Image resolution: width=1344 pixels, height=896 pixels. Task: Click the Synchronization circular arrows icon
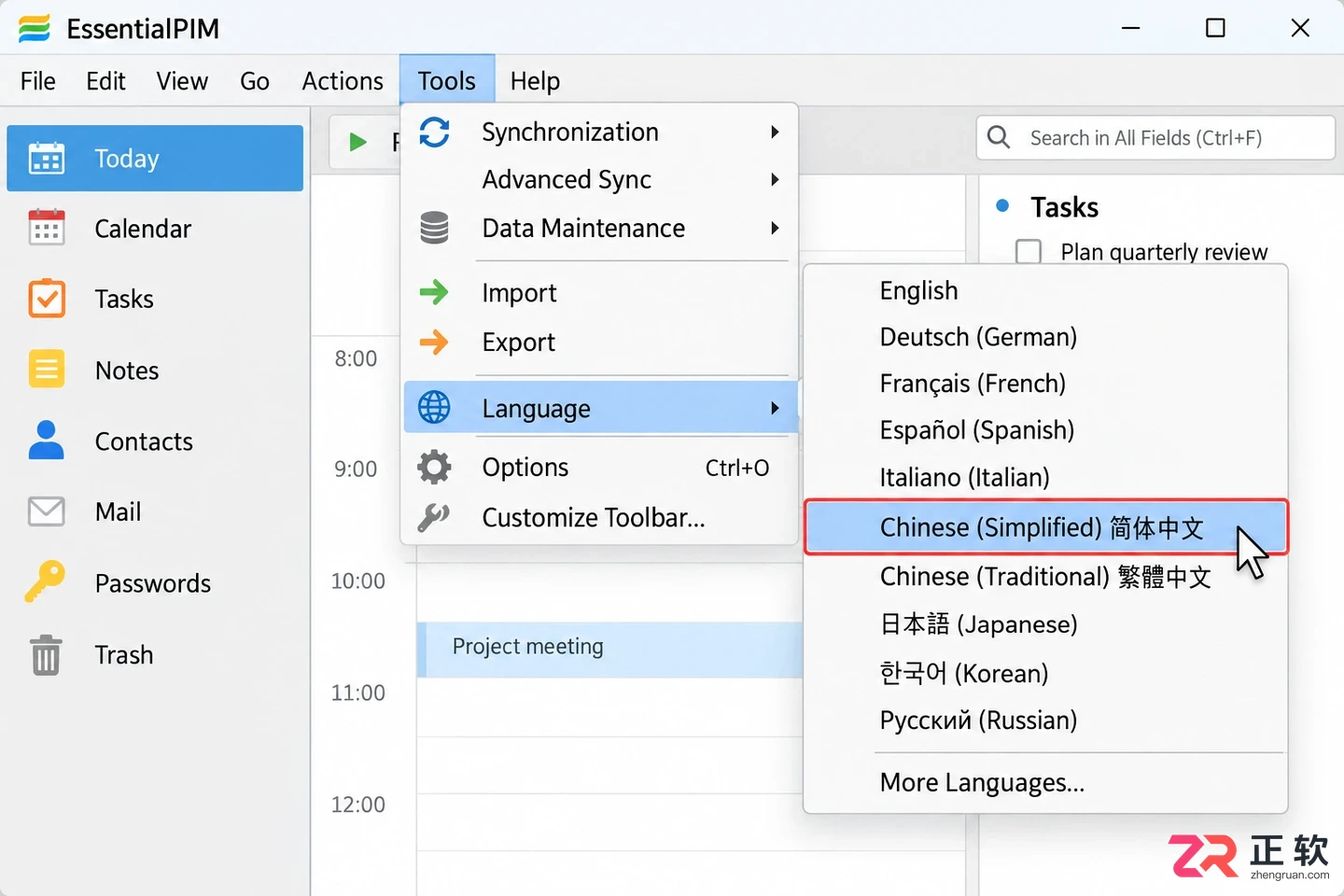[434, 132]
